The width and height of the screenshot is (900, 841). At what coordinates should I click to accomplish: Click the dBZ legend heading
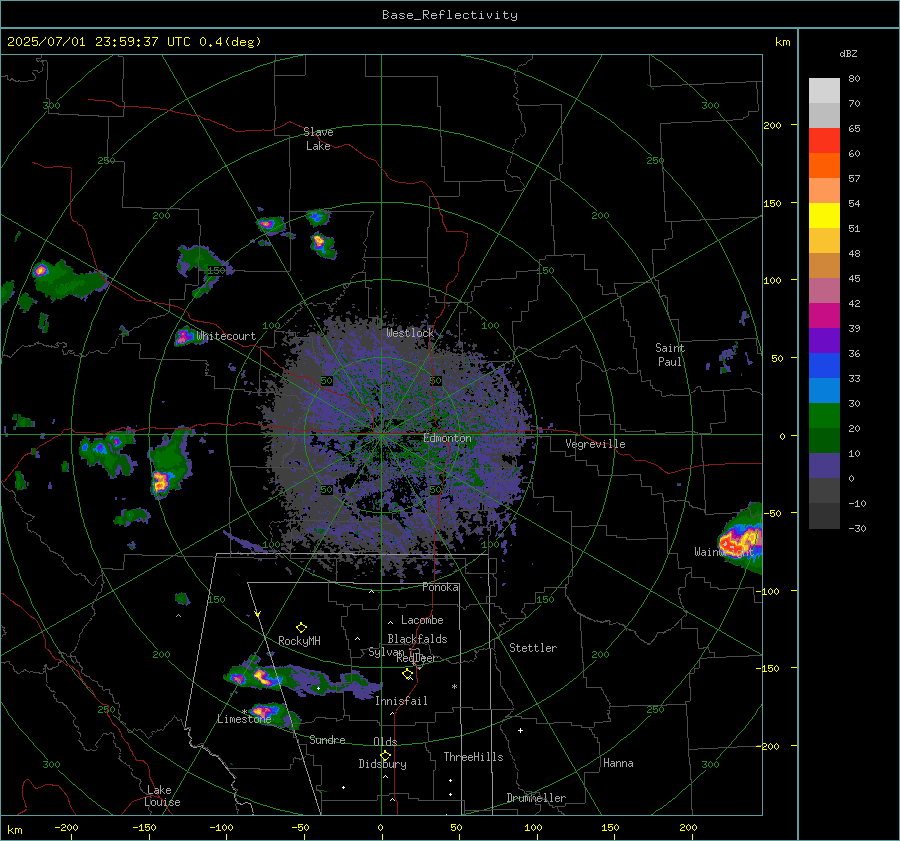tap(848, 53)
